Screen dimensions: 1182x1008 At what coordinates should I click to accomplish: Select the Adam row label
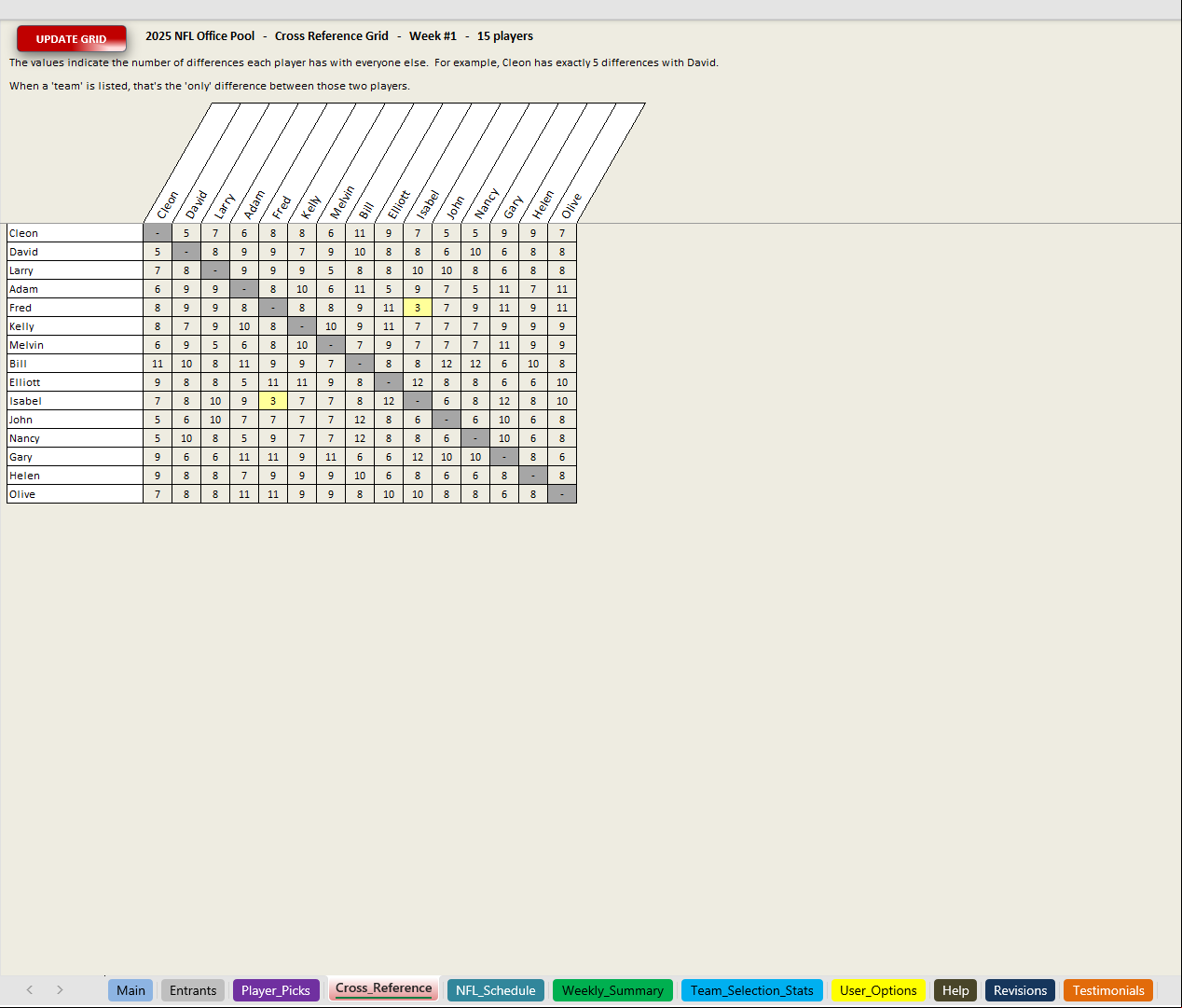75,289
